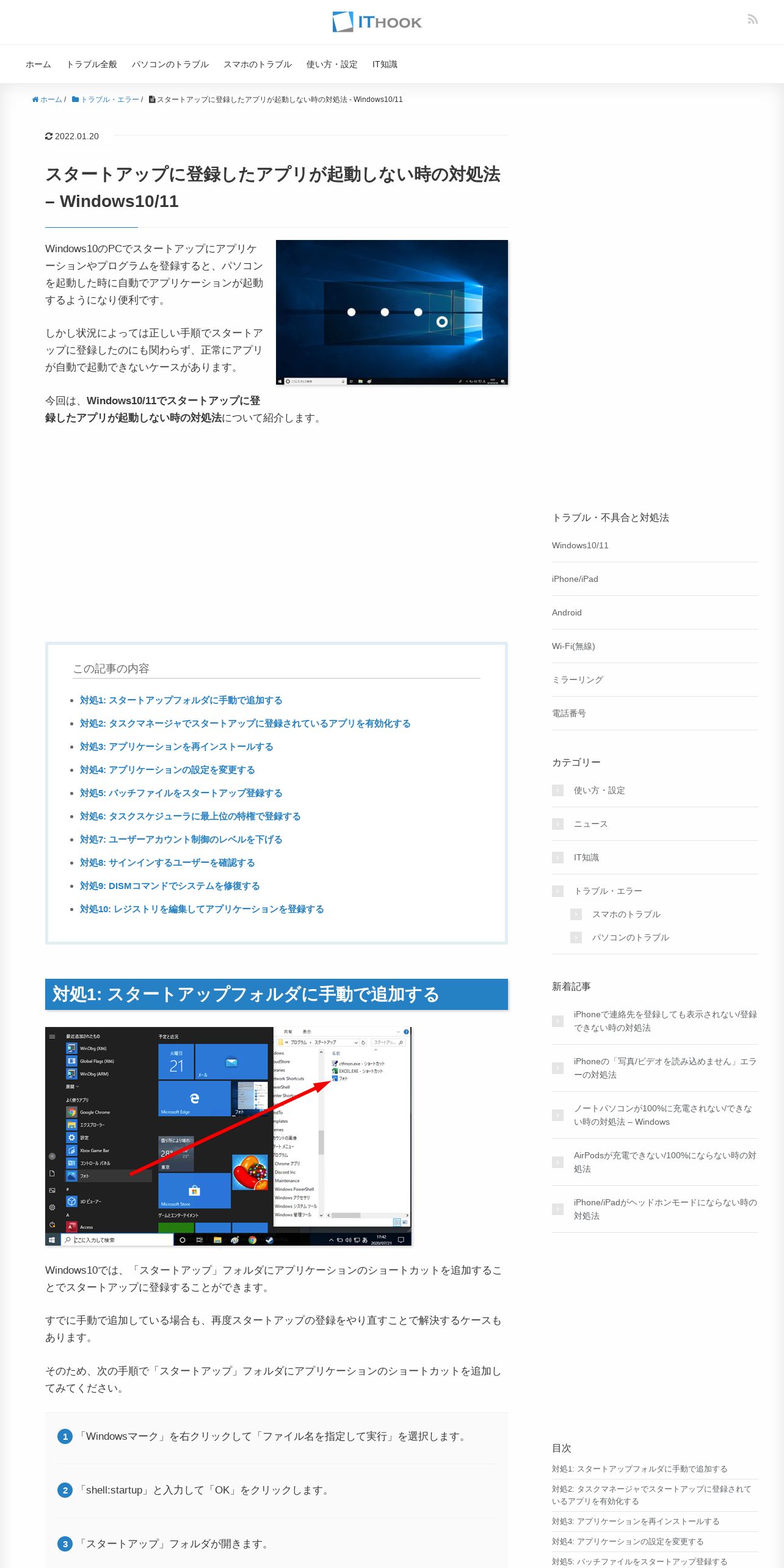Open the パソコンのトラブル navigation menu item
This screenshot has width=784, height=1568.
(170, 64)
